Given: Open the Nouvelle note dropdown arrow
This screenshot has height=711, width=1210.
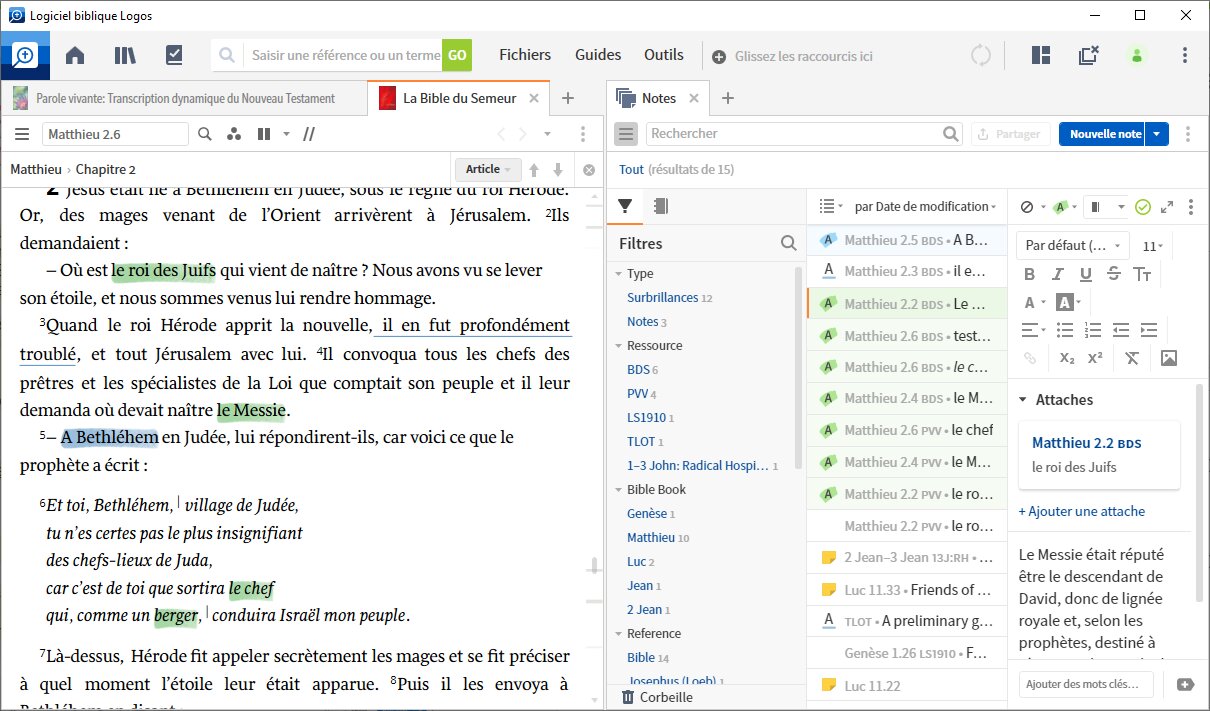Looking at the screenshot, I should (x=1158, y=134).
